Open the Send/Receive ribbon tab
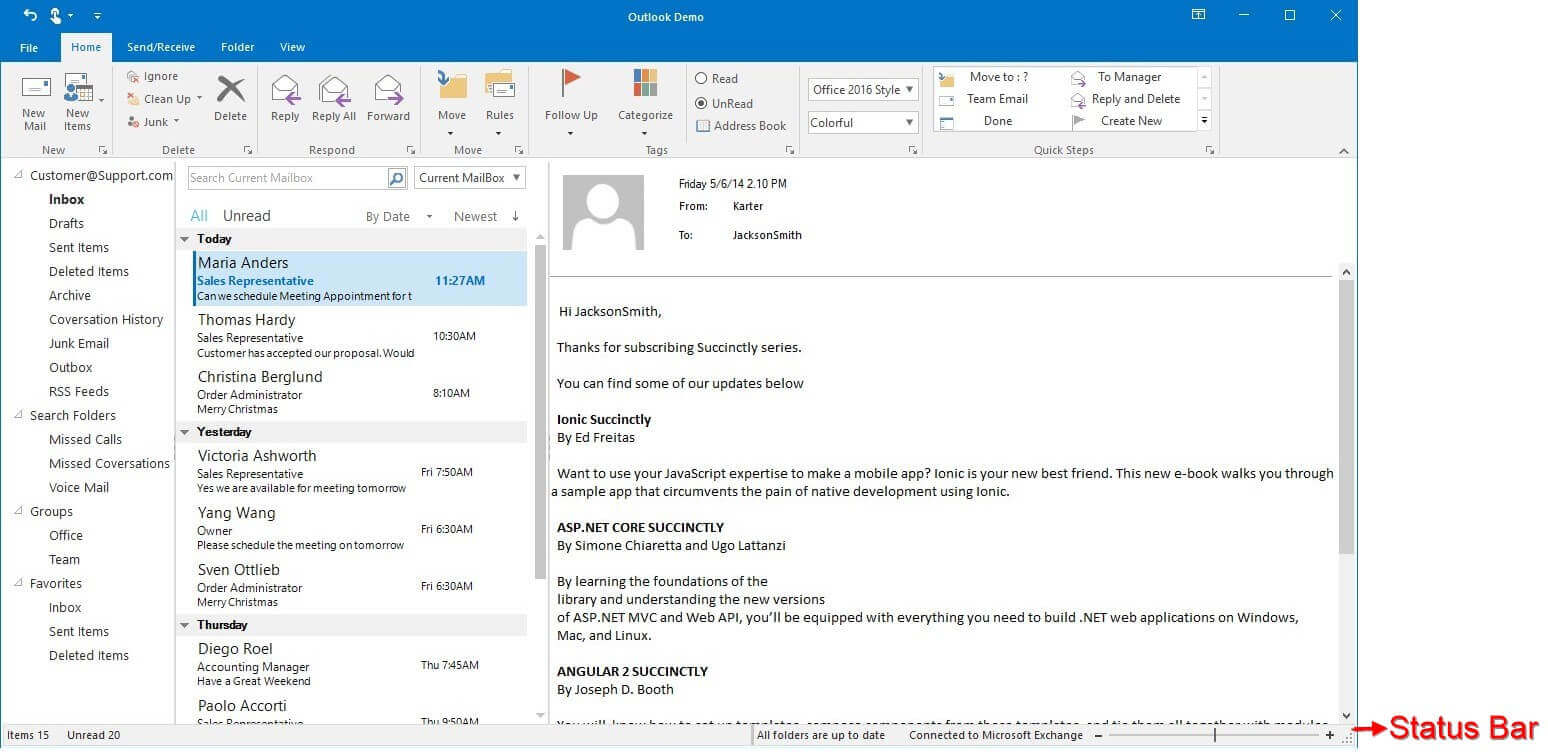Screen dimensions: 1548x754 [161, 47]
